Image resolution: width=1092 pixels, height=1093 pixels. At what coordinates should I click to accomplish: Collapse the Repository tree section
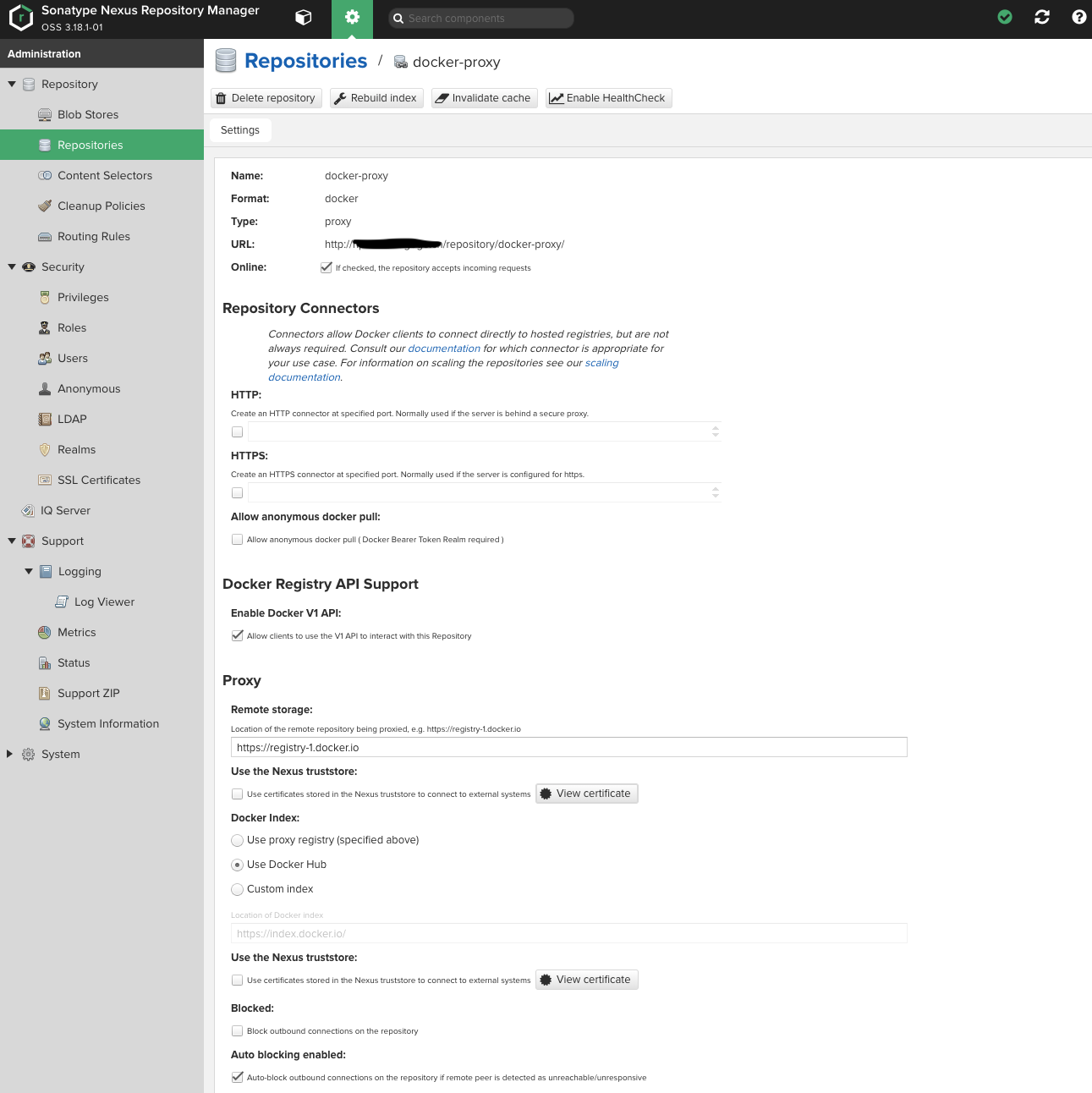click(x=12, y=84)
